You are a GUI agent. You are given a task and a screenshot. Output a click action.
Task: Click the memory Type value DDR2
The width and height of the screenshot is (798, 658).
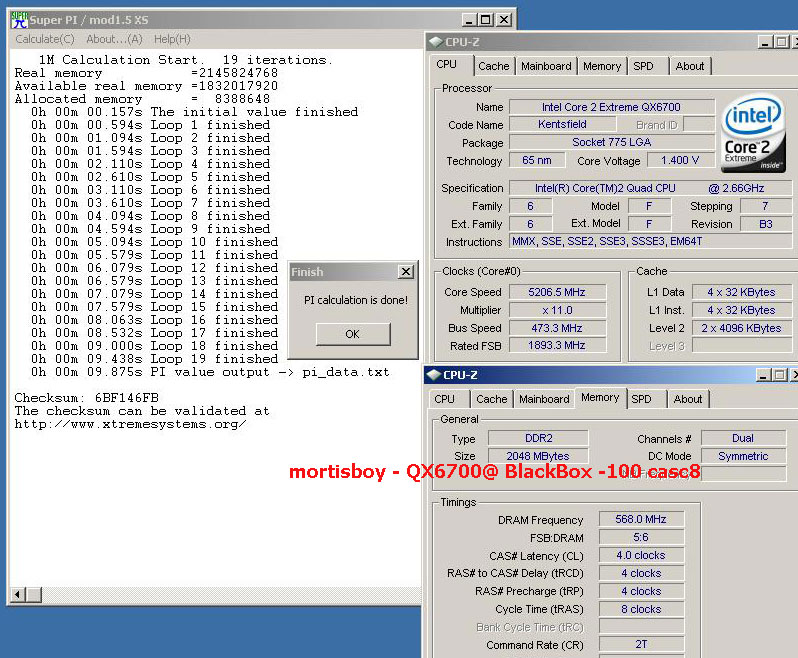click(538, 438)
